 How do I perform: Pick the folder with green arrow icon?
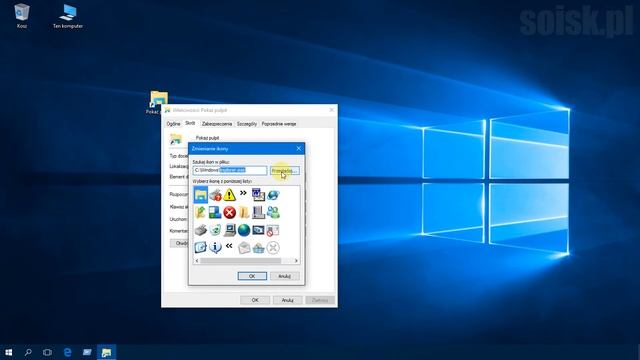click(200, 212)
